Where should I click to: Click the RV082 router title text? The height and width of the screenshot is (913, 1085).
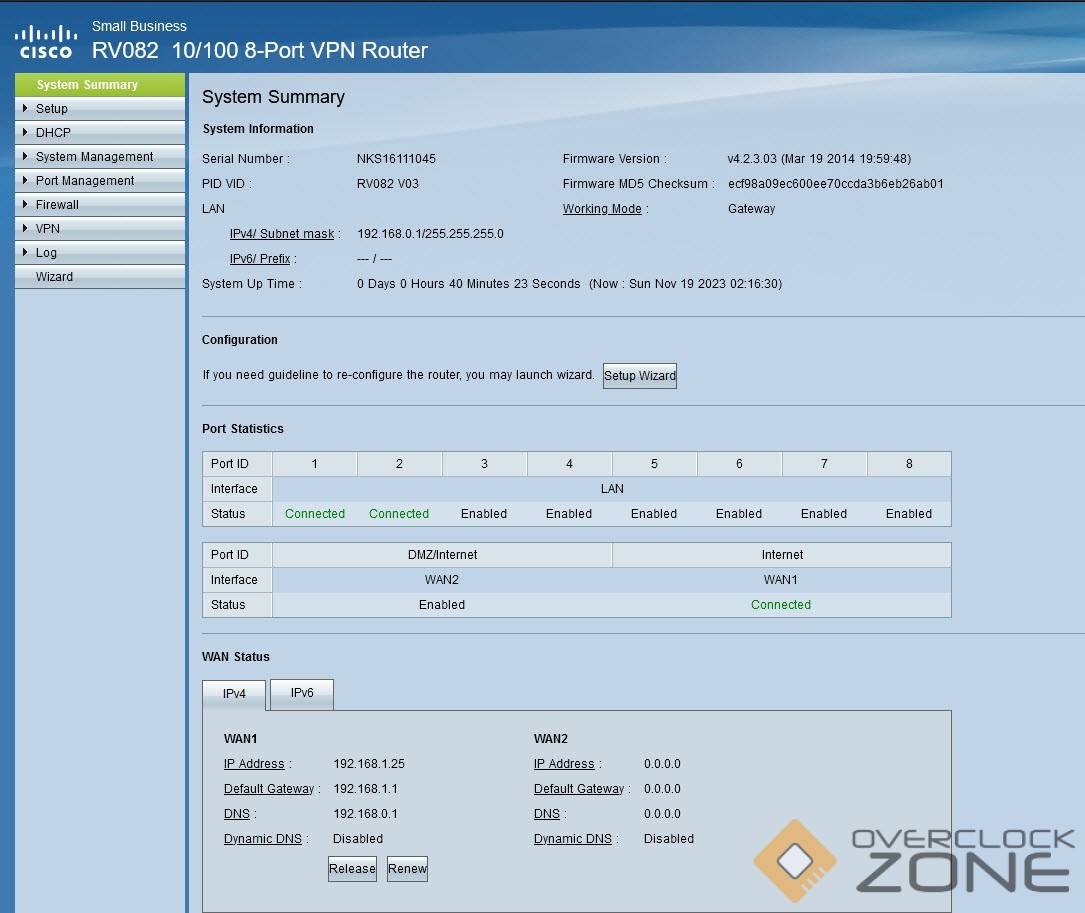[x=259, y=50]
